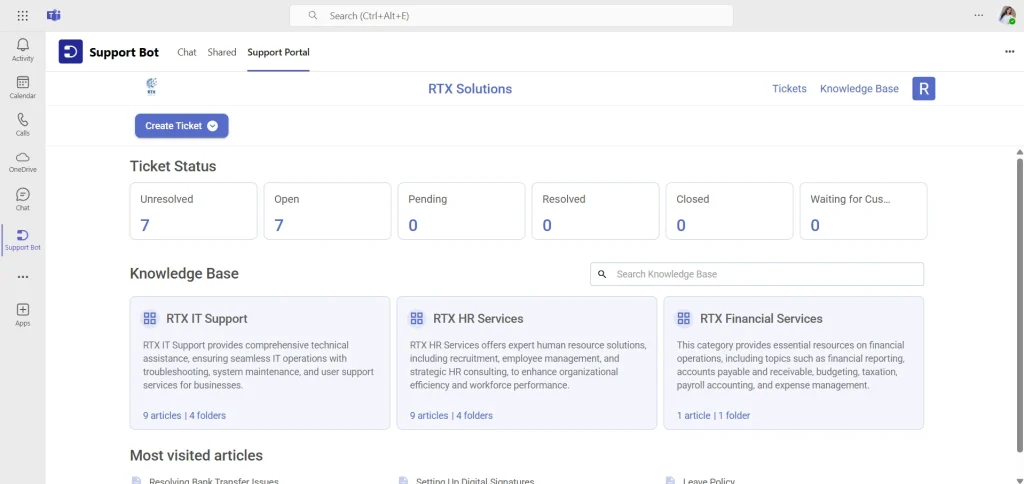Click the Ticket Status heading
The width and height of the screenshot is (1024, 484).
coord(173,166)
